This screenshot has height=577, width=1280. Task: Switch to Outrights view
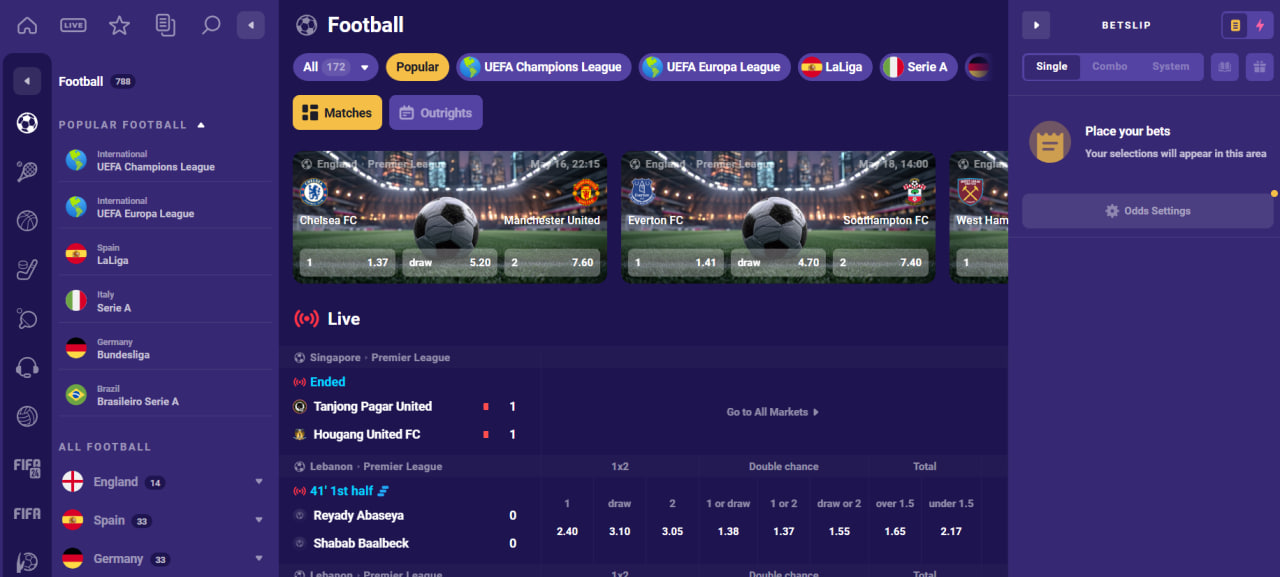pyautogui.click(x=436, y=113)
